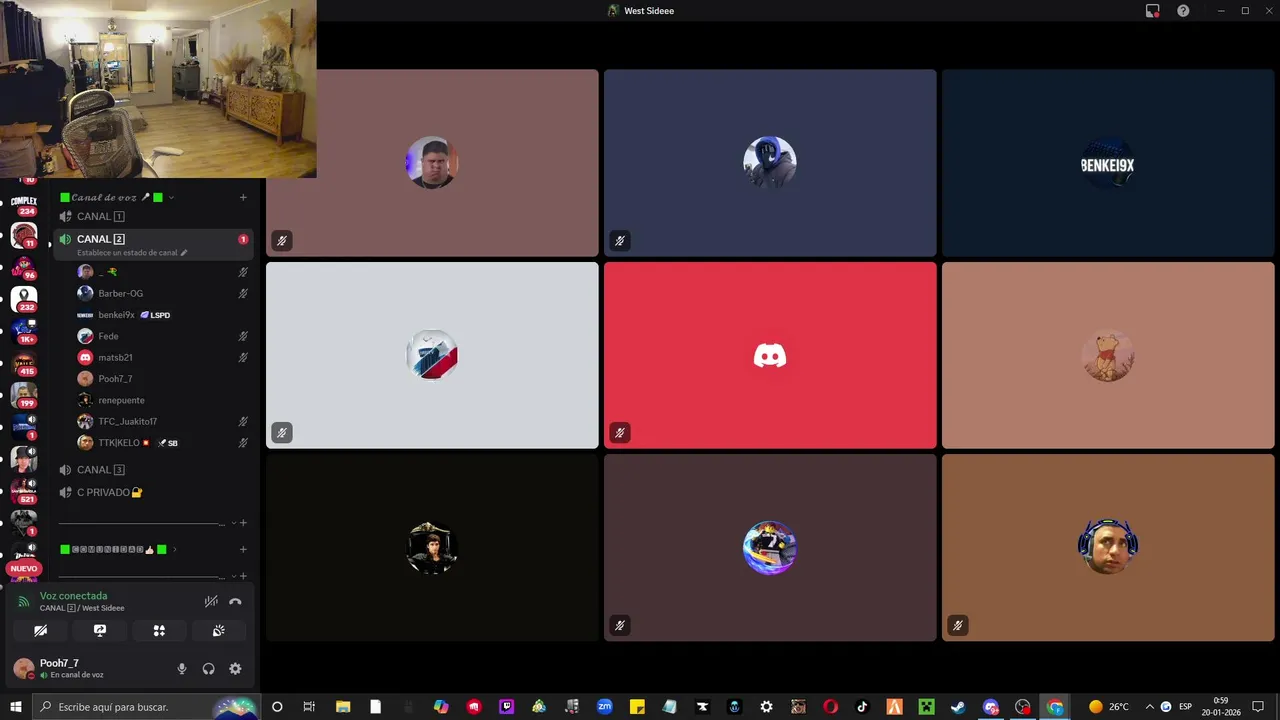Viewport: 1280px width, 720px height.
Task: Open Task View on the taskbar
Action: (x=309, y=707)
